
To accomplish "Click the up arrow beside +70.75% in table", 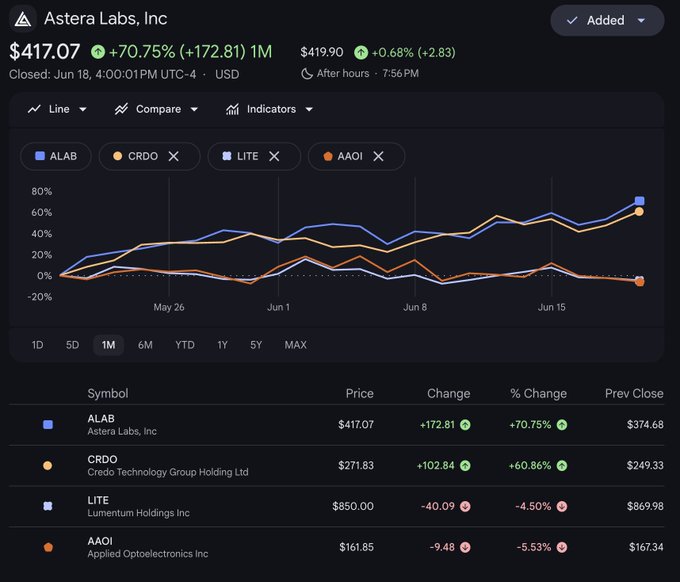I will click(562, 425).
